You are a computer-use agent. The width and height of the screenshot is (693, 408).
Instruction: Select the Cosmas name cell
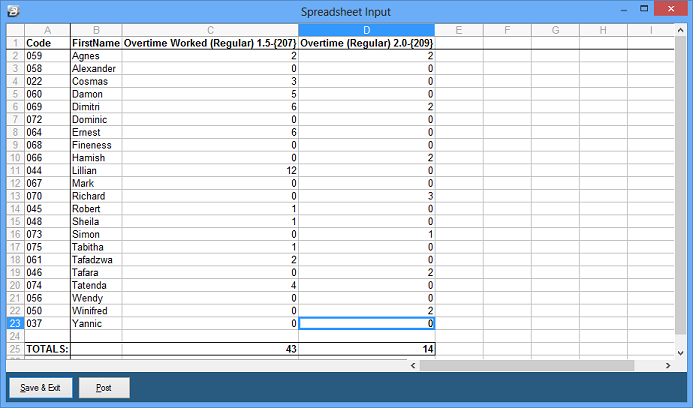tap(96, 81)
